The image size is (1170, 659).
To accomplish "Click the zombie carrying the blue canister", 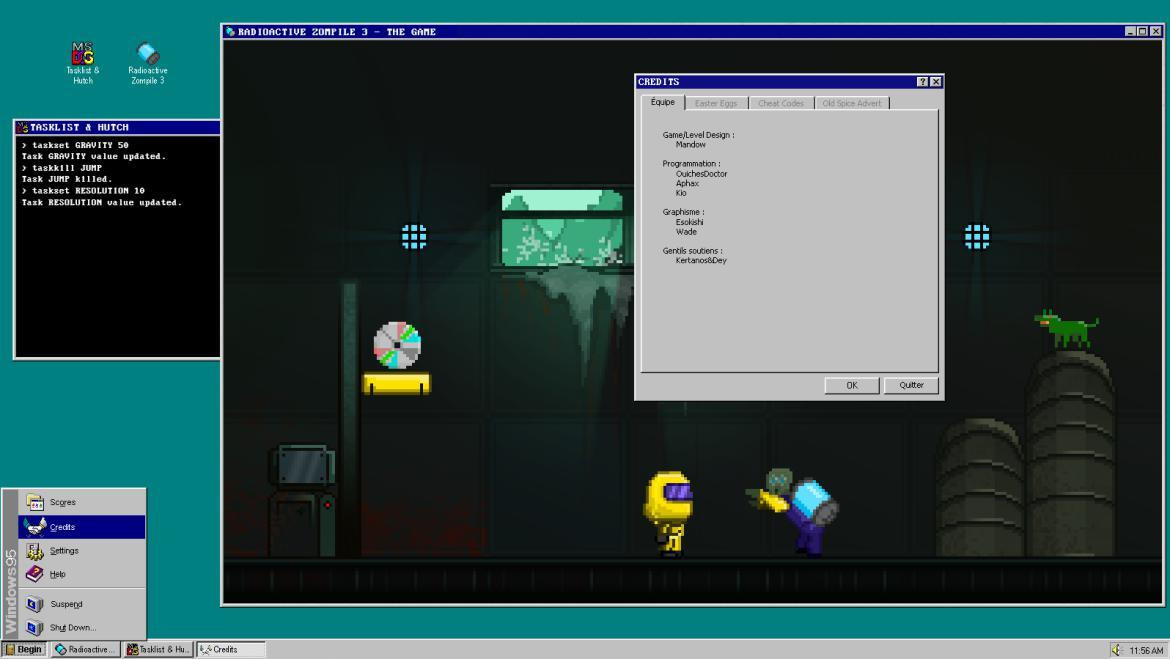I will [x=793, y=512].
